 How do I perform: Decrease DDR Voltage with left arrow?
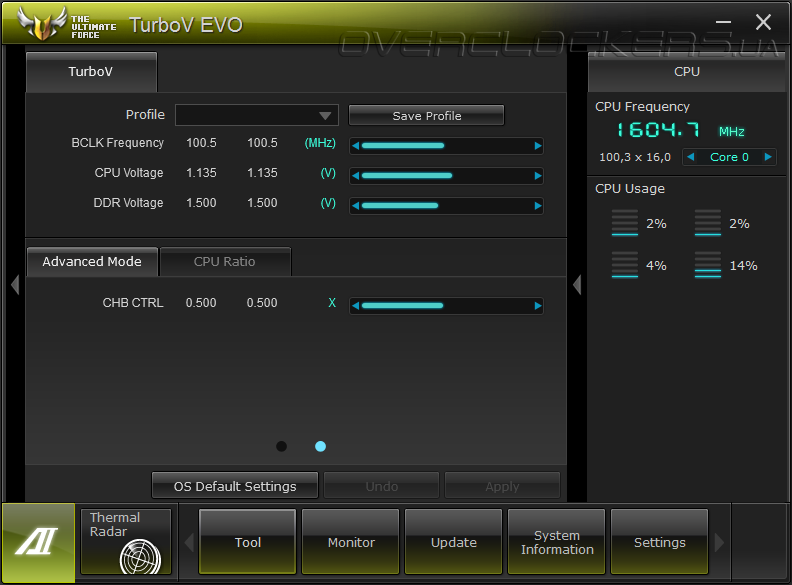(x=356, y=206)
